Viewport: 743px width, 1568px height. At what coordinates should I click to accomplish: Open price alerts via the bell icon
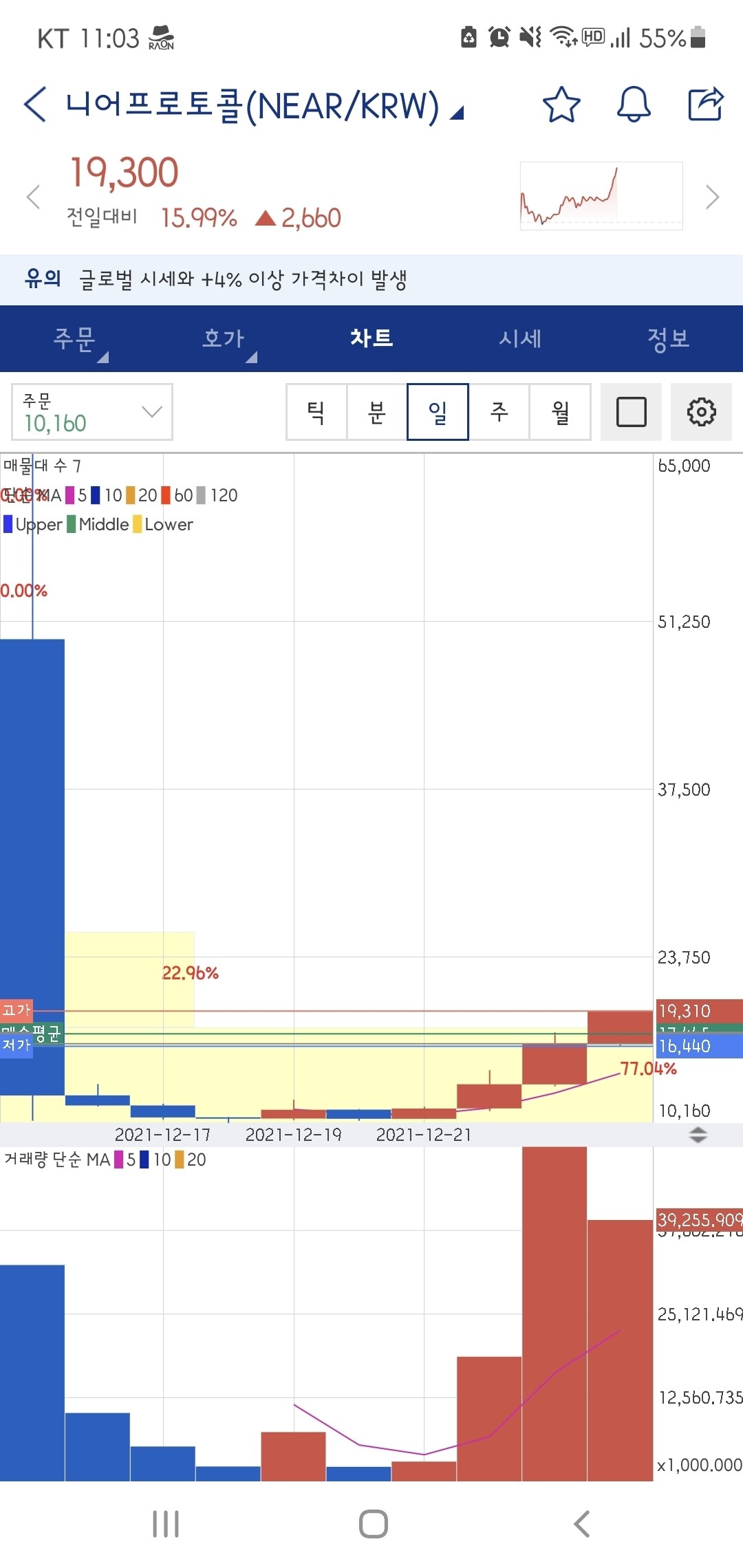[x=633, y=105]
